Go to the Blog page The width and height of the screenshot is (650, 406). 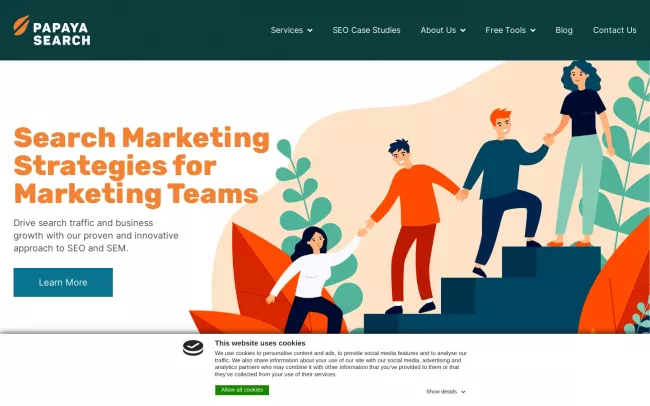(x=564, y=30)
